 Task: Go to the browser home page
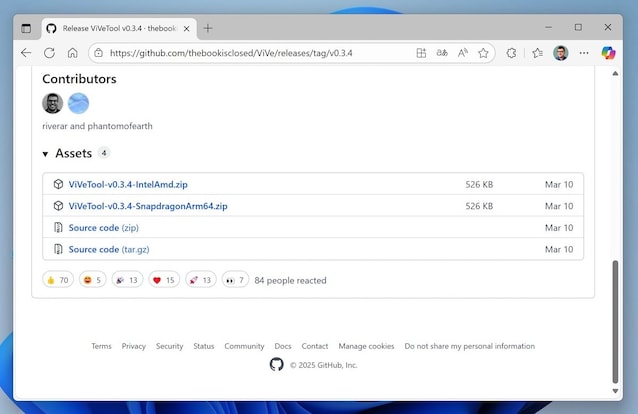point(73,53)
